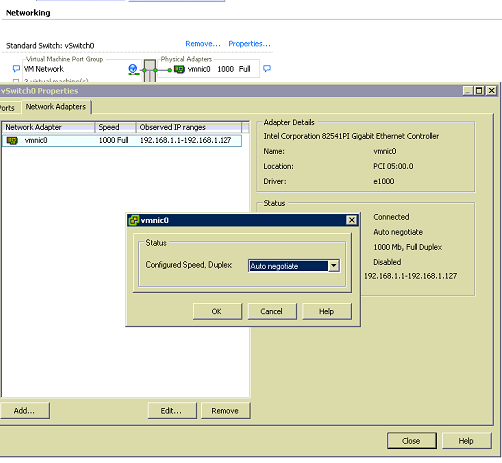Click the 1000 Full speed cell
Image resolution: width=502 pixels, height=463 pixels.
click(x=113, y=140)
